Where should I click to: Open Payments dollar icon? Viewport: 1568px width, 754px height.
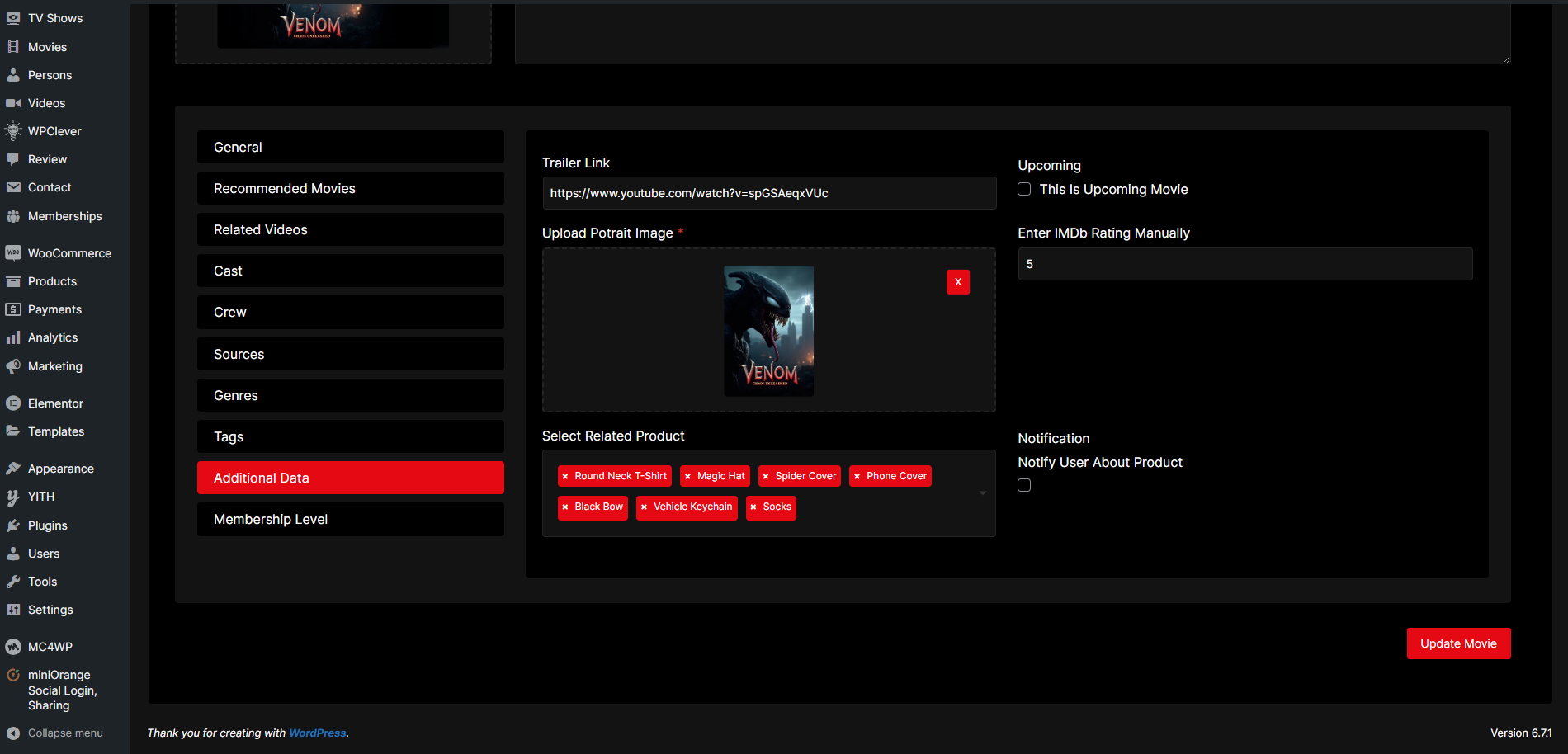[x=13, y=309]
